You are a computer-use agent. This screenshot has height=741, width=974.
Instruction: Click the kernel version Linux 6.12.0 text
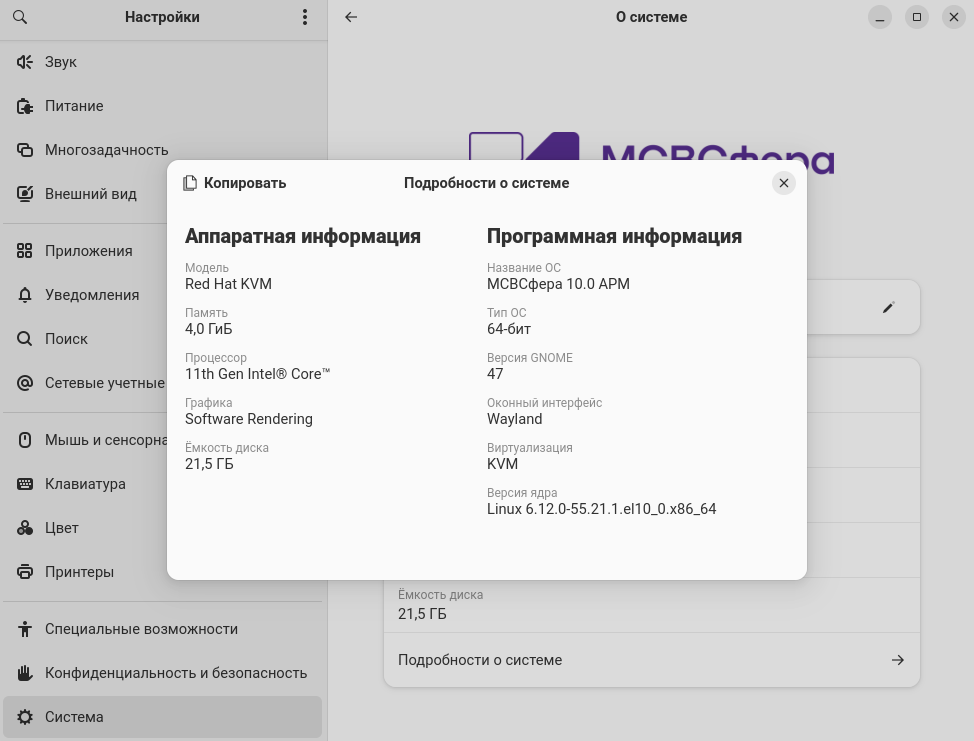pos(601,509)
